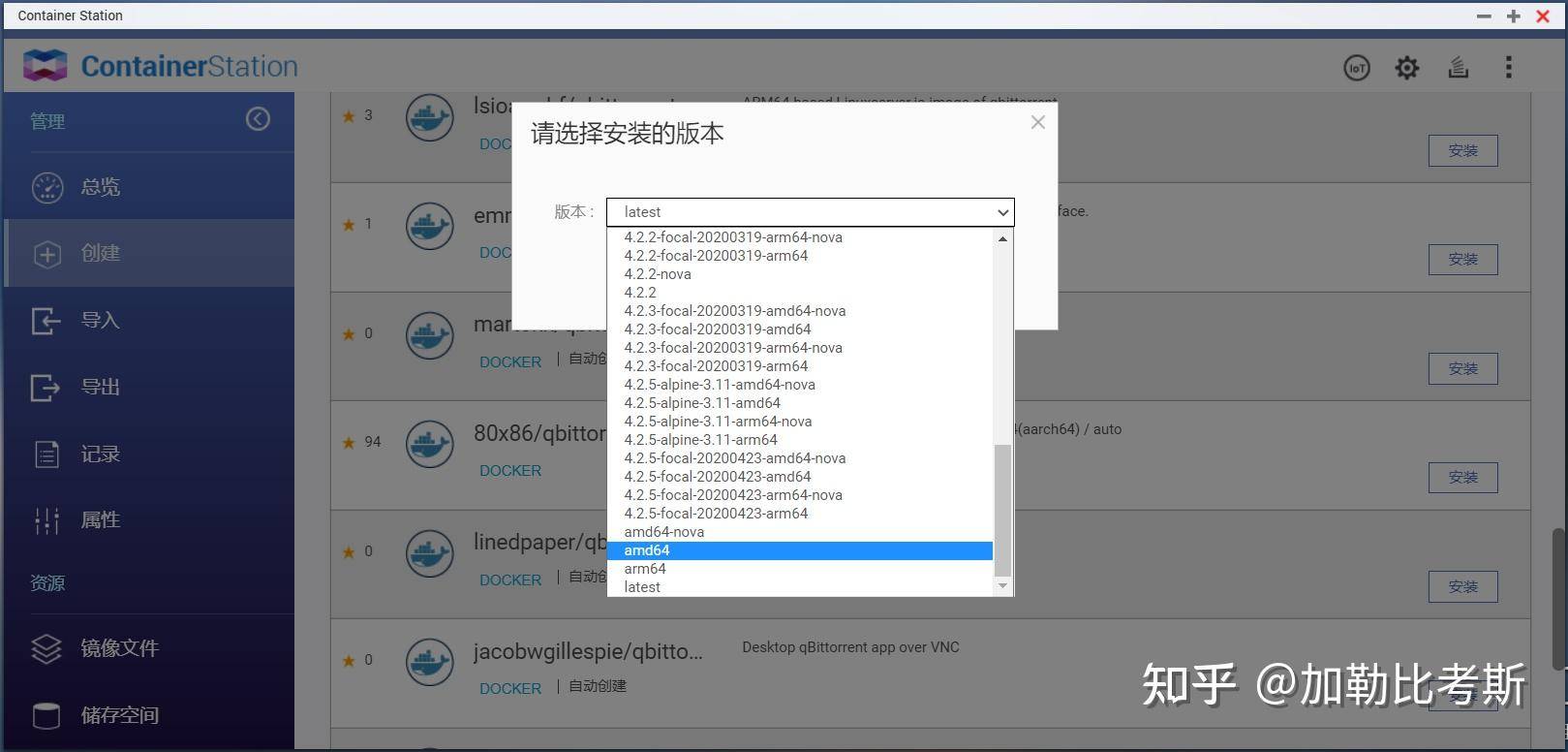The width and height of the screenshot is (1568, 752).
Task: Open 导出 export in sidebar
Action: (149, 387)
